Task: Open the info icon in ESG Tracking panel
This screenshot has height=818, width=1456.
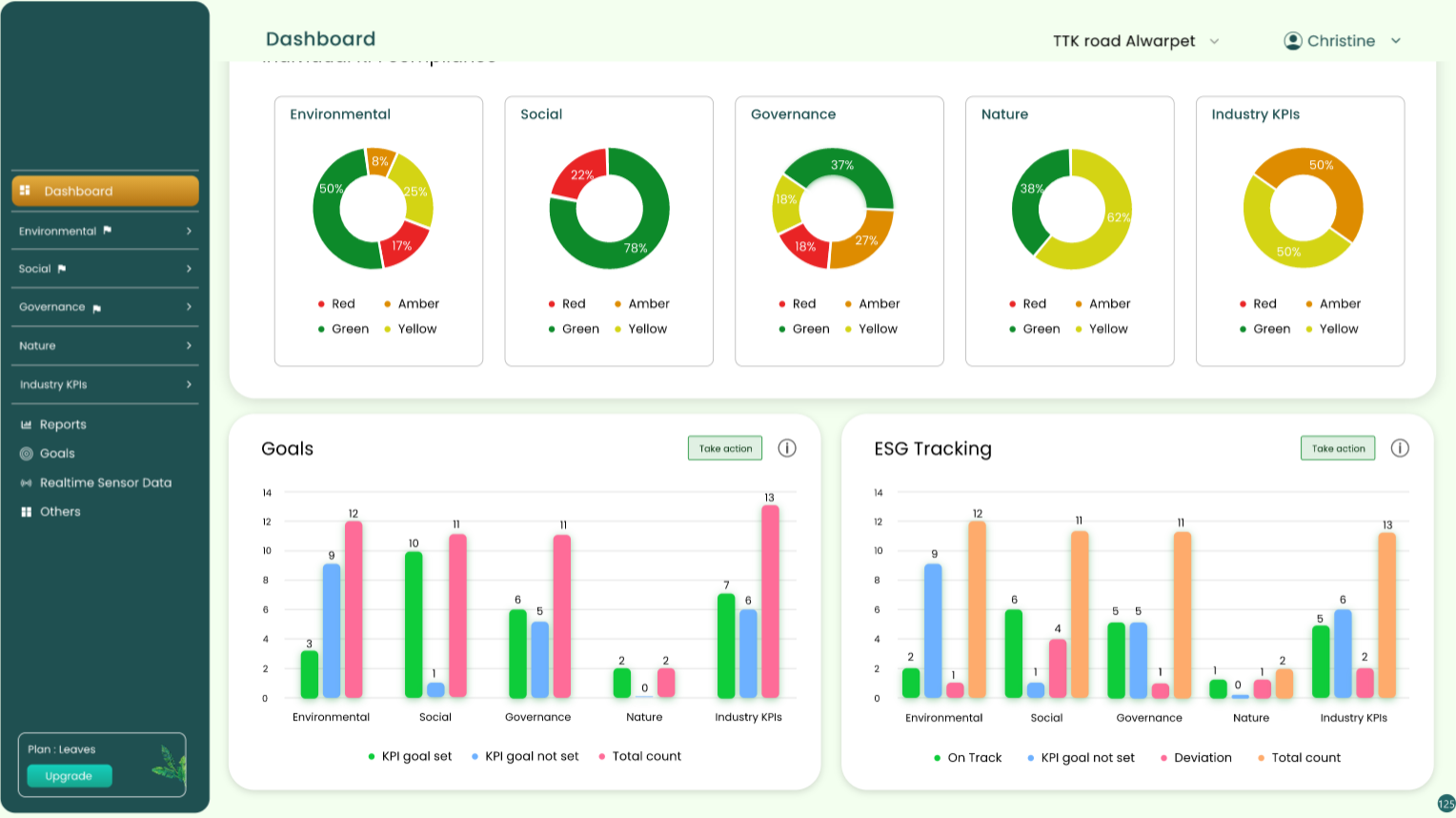Action: pos(1400,448)
